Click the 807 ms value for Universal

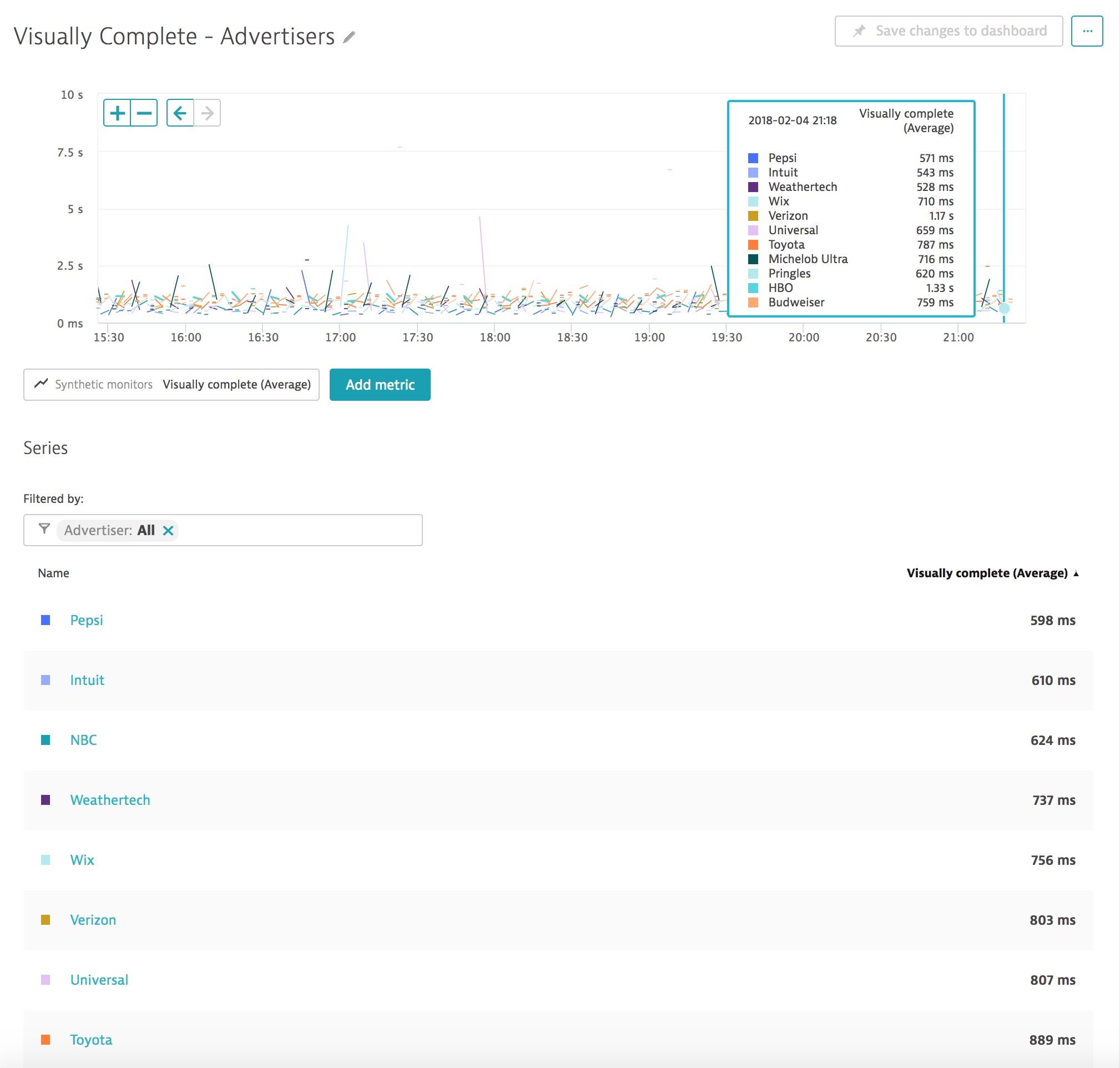pyautogui.click(x=1052, y=980)
